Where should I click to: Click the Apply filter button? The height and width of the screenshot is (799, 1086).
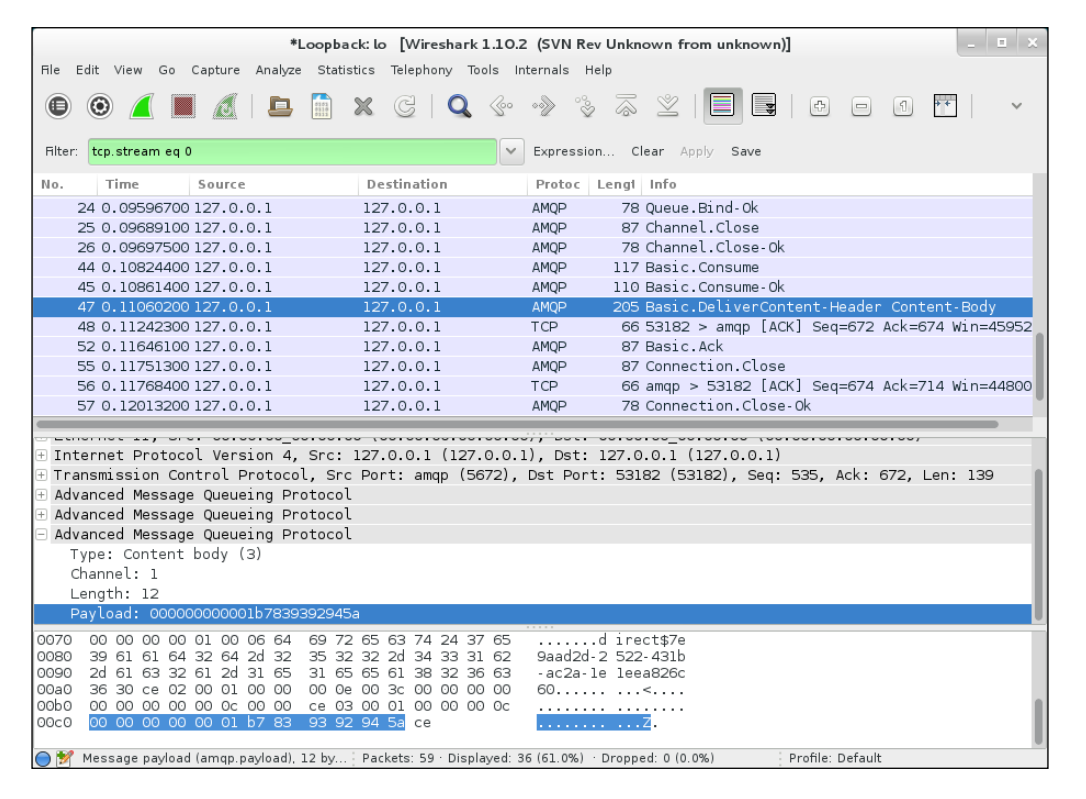pyautogui.click(x=696, y=151)
